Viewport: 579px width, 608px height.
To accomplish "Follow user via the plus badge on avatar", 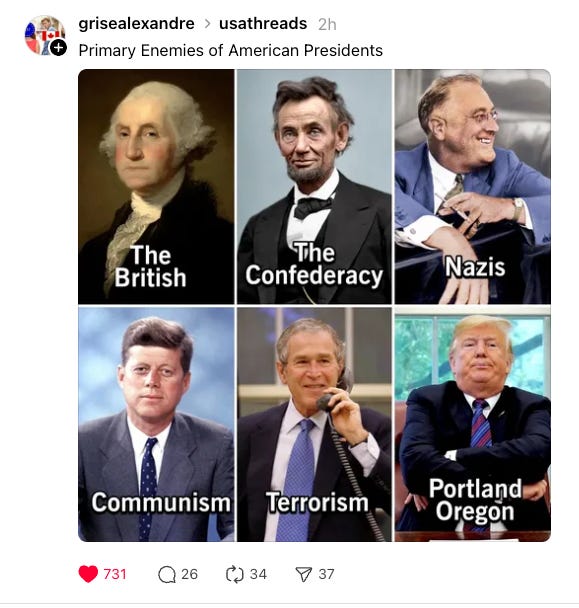I will pyautogui.click(x=59, y=48).
